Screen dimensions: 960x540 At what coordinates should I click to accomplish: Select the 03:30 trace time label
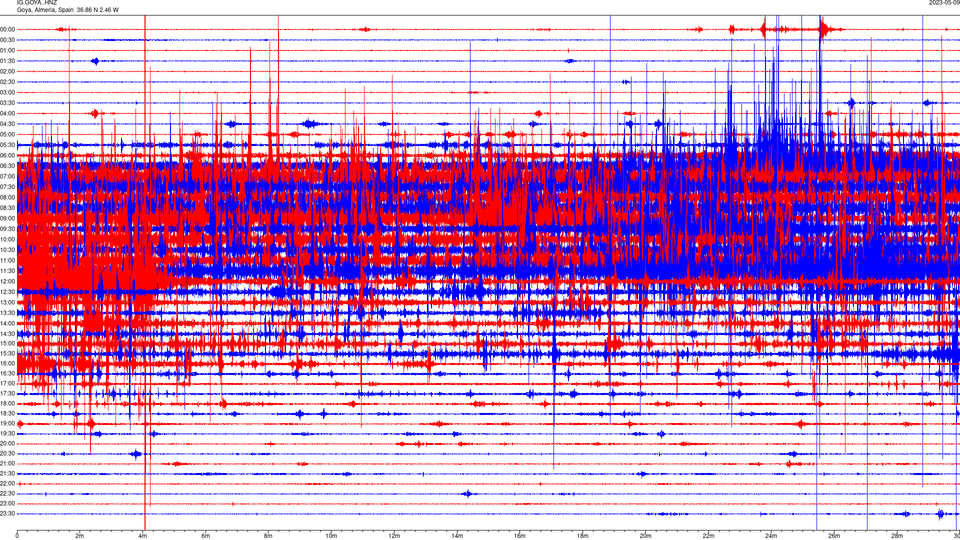click(x=8, y=103)
